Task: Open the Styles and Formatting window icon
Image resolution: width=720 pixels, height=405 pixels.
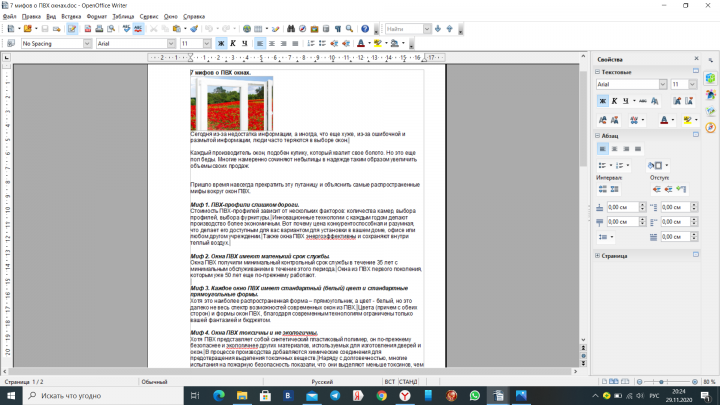Action: [x=11, y=43]
